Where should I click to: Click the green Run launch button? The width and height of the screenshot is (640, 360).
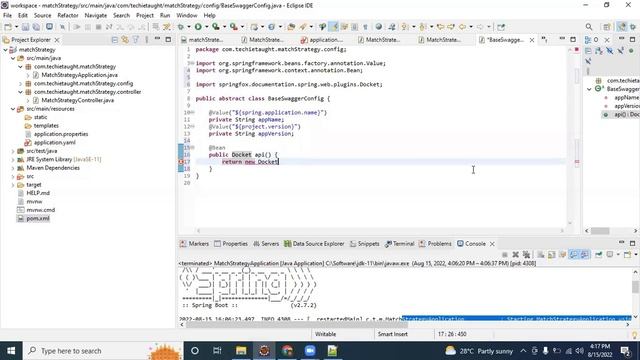198,27
